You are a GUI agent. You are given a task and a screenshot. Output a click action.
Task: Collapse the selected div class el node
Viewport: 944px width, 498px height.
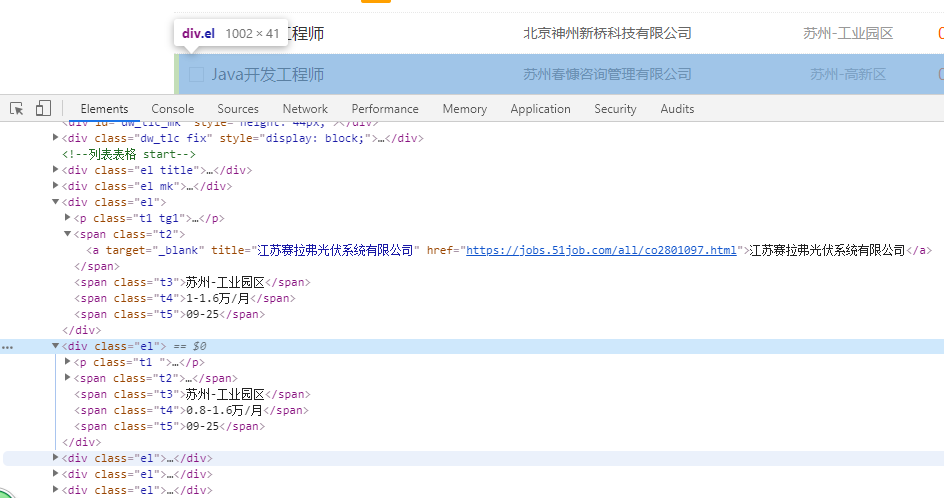[x=55, y=346]
